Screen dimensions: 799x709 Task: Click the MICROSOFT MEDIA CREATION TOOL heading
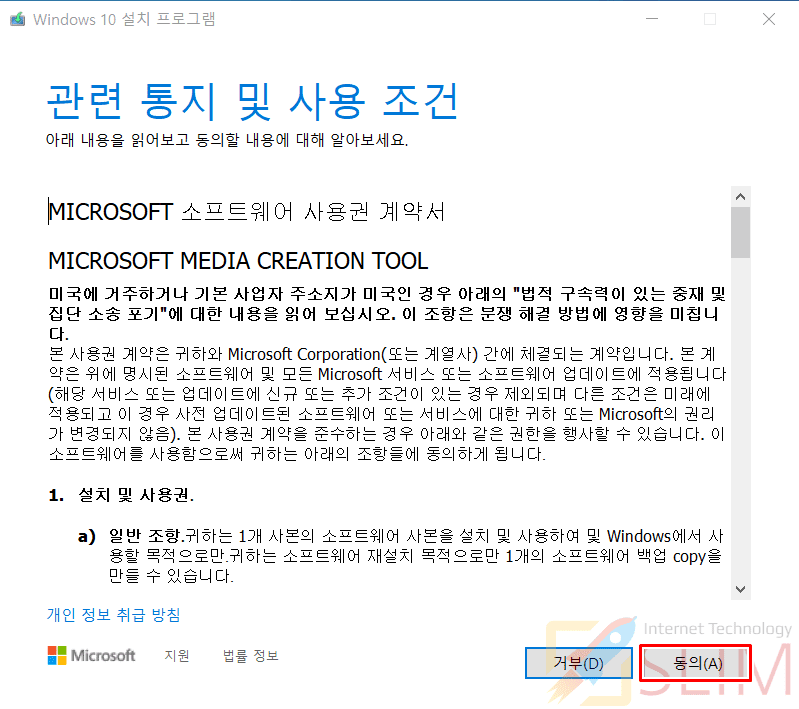(238, 261)
